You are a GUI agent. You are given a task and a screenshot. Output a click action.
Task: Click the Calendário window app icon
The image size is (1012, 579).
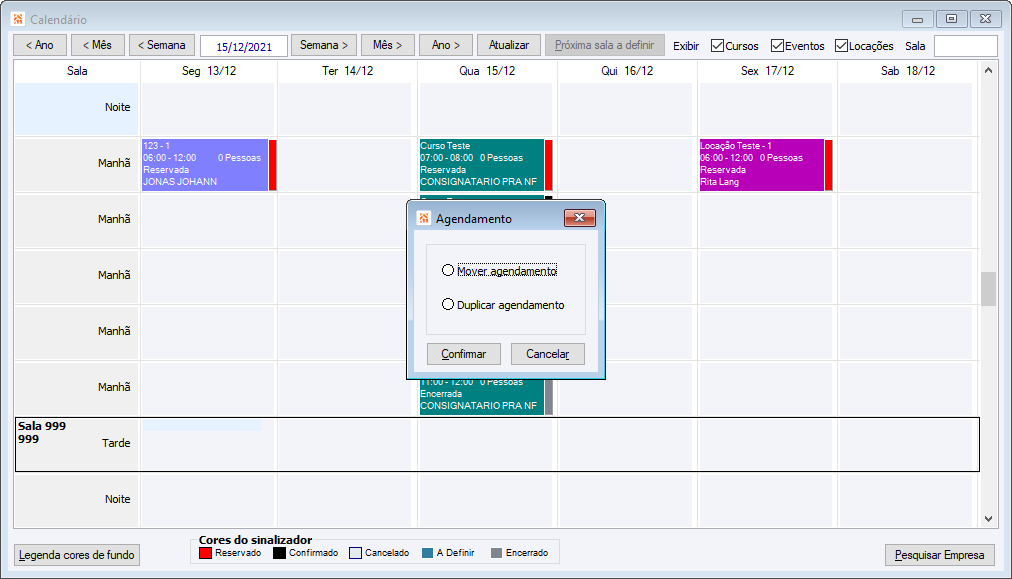[x=18, y=19]
